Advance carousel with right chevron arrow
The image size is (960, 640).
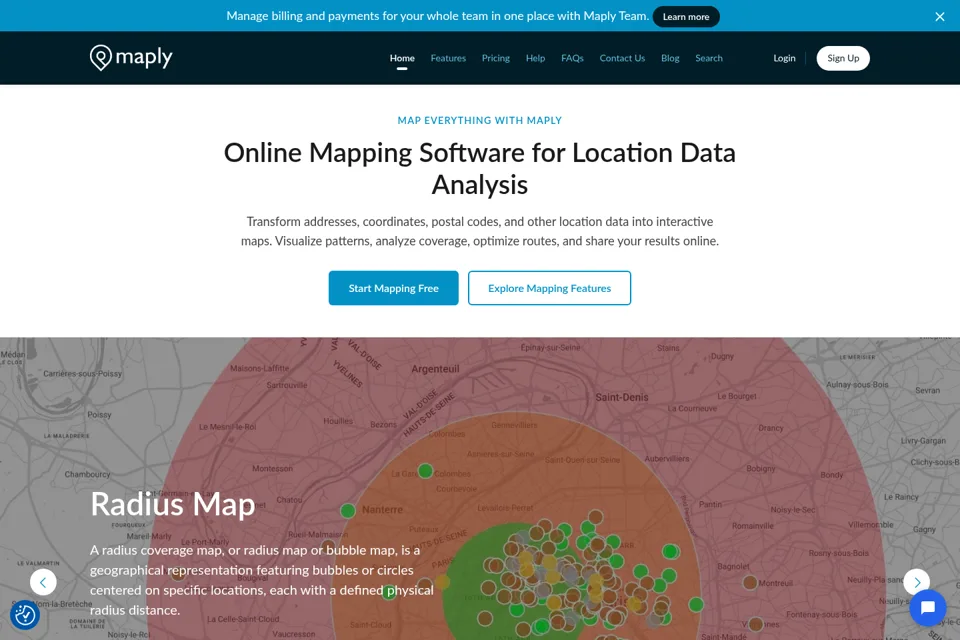(x=917, y=582)
